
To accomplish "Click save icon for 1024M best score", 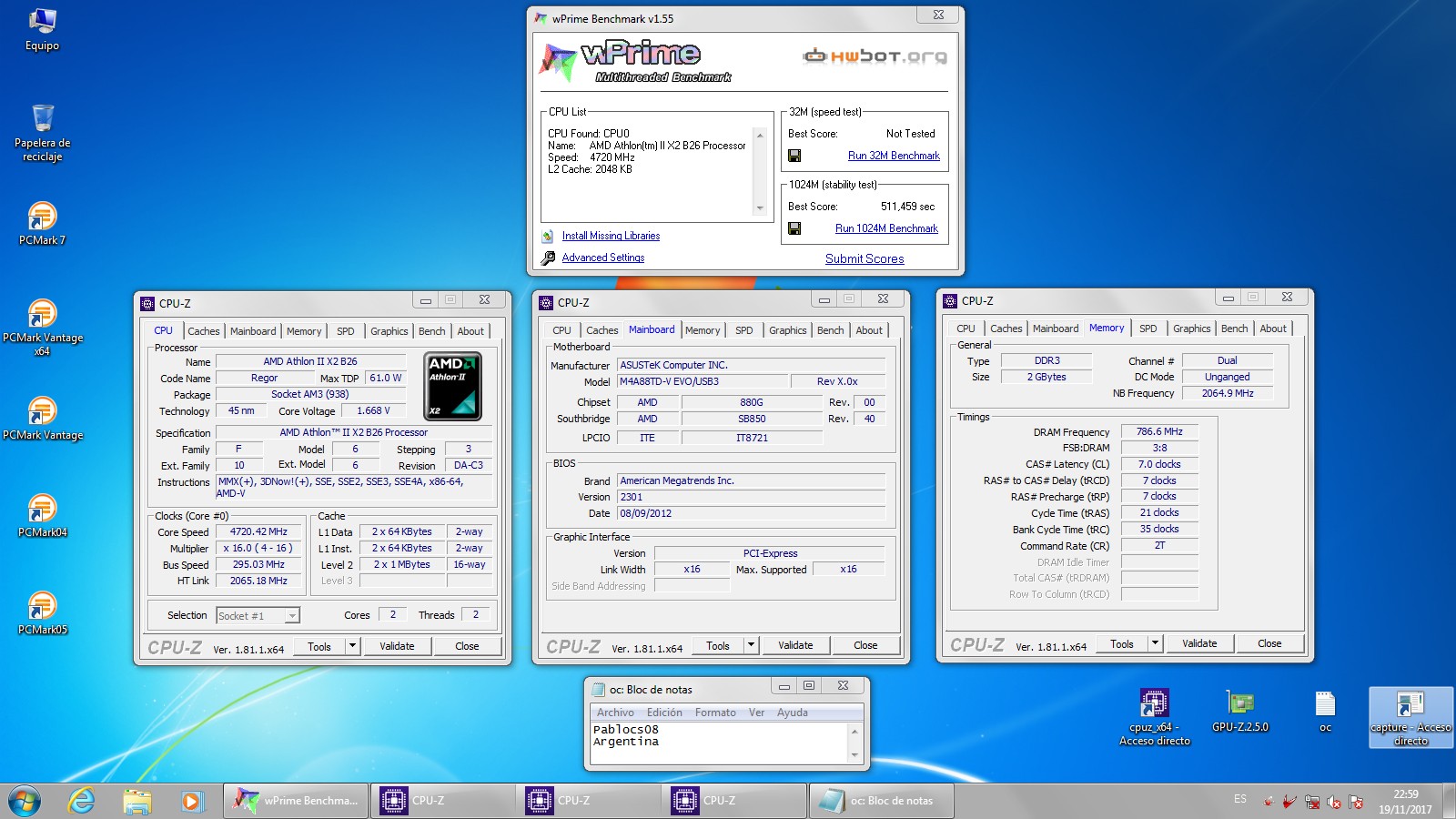I will click(x=794, y=228).
